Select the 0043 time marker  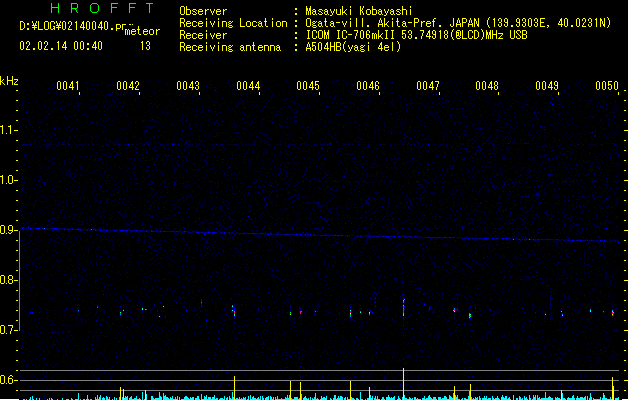click(188, 86)
